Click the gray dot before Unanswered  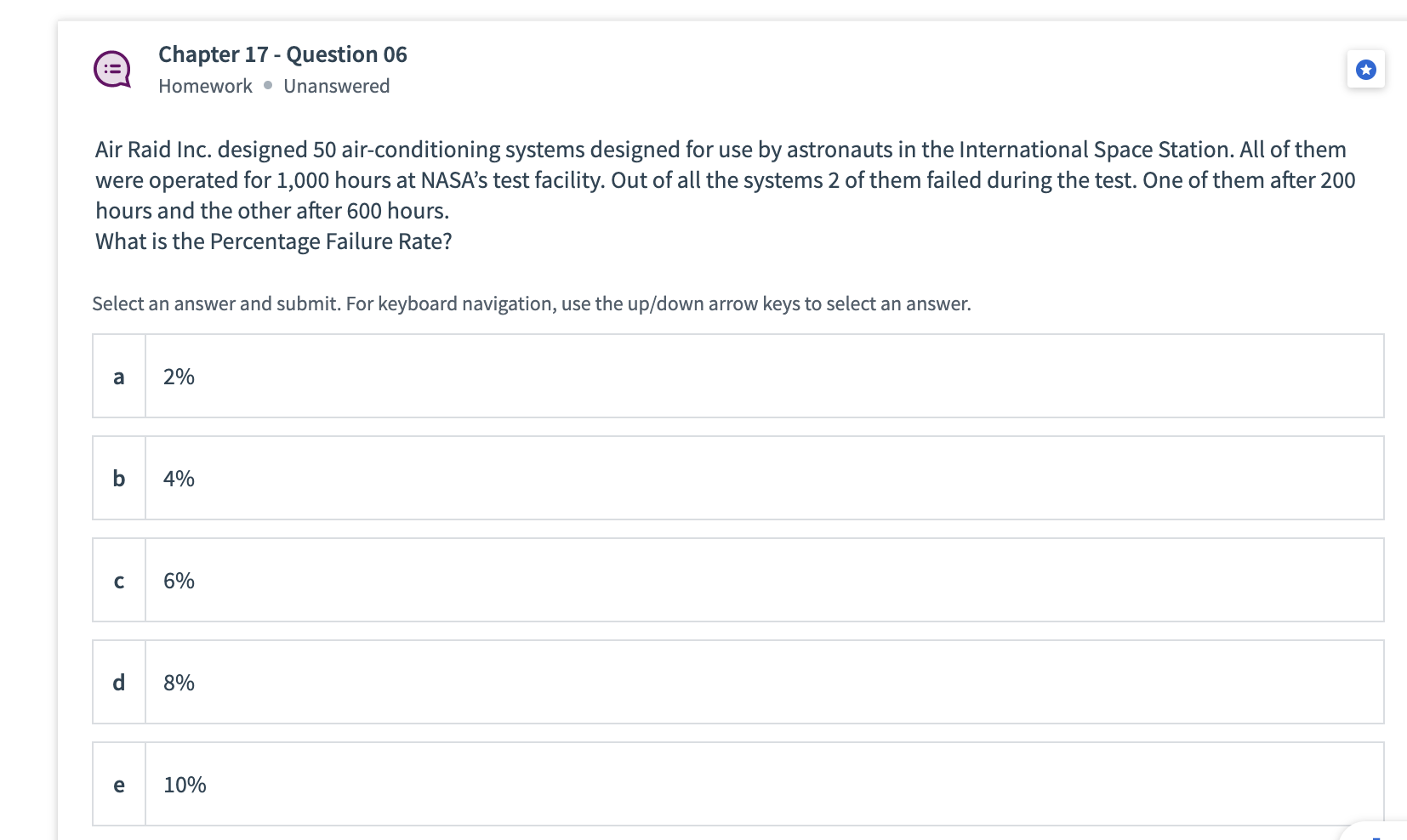pyautogui.click(x=268, y=85)
